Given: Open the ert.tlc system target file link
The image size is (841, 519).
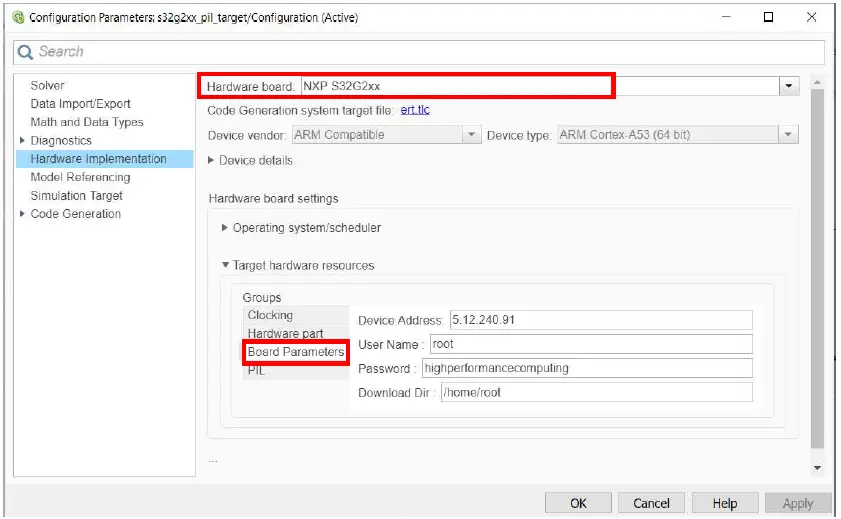Looking at the screenshot, I should [415, 110].
